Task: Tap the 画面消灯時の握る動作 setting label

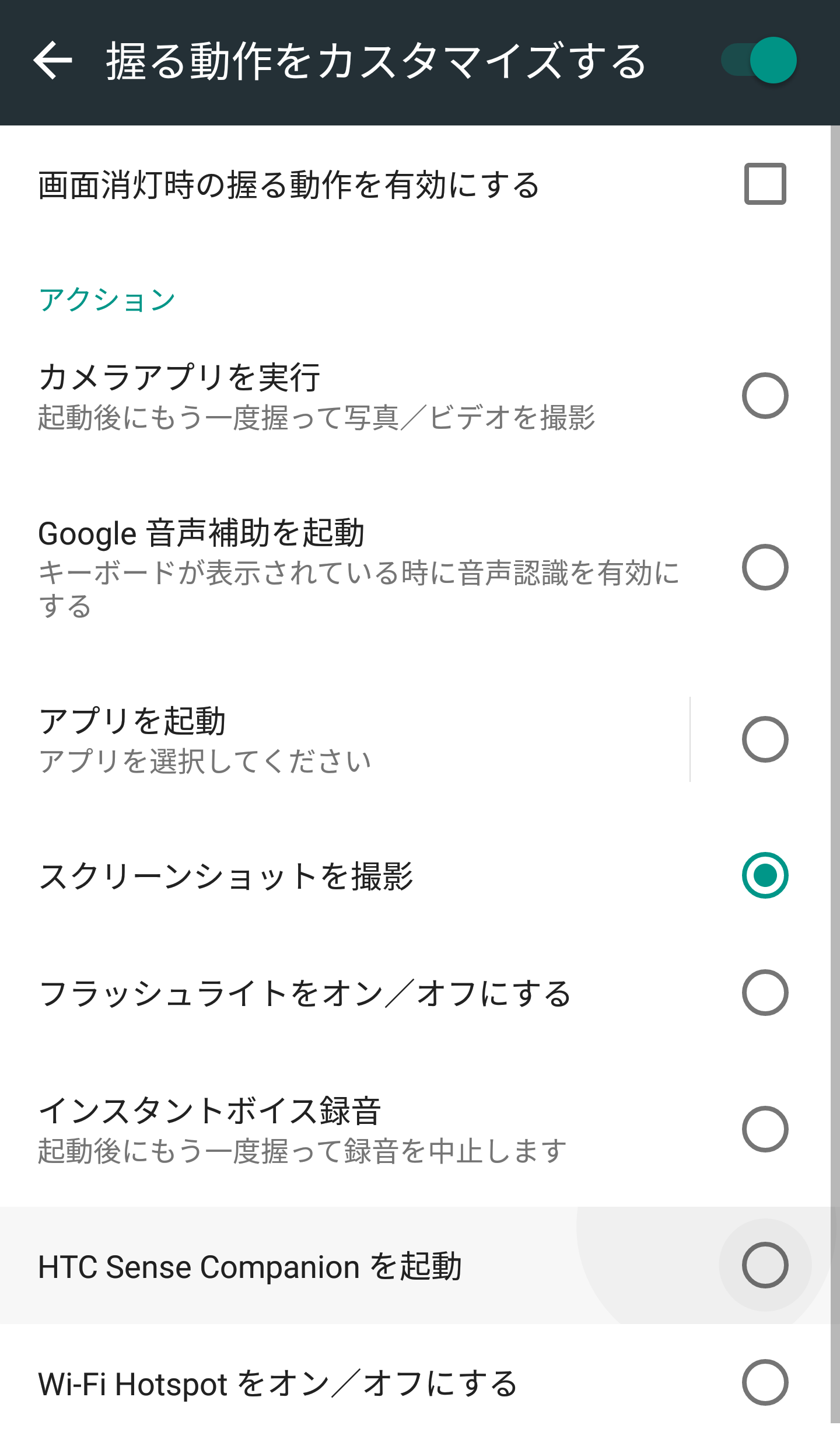Action: (x=289, y=186)
